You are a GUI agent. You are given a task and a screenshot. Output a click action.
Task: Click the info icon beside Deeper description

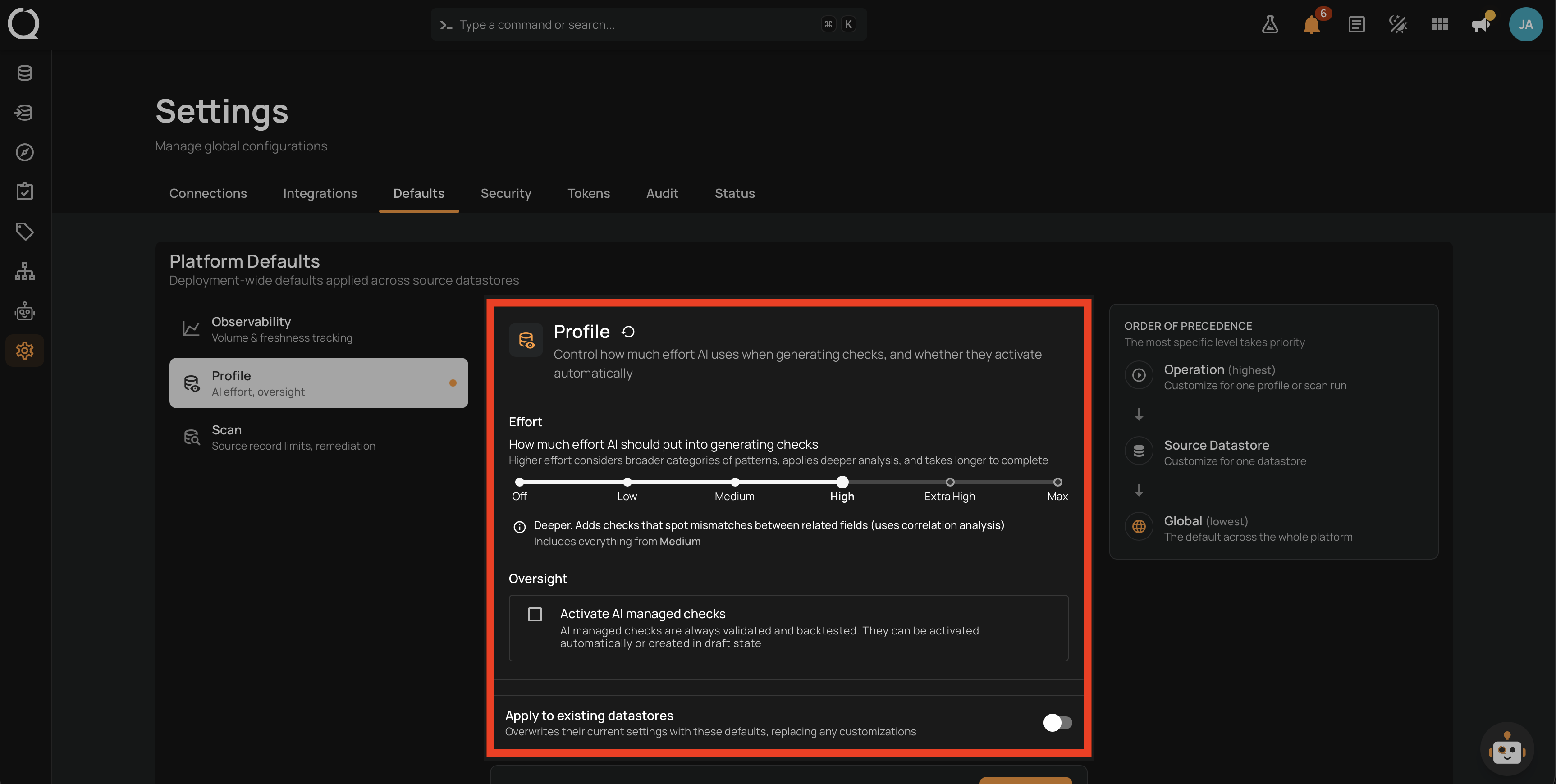519,527
